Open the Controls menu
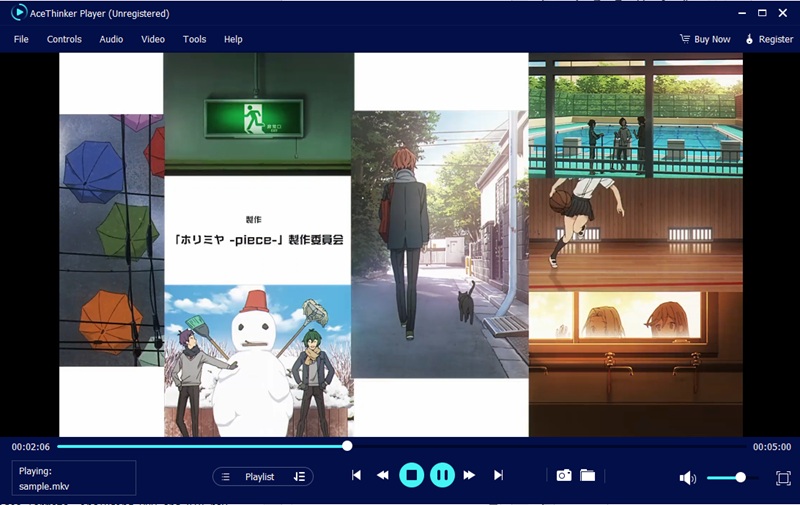Screen dimensions: 800x505 click(64, 39)
